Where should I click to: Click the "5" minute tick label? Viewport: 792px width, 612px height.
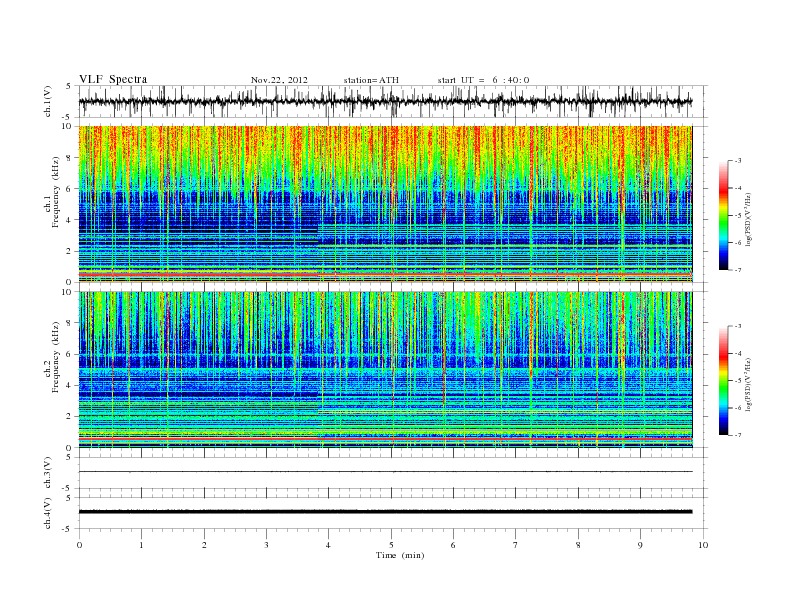391,545
